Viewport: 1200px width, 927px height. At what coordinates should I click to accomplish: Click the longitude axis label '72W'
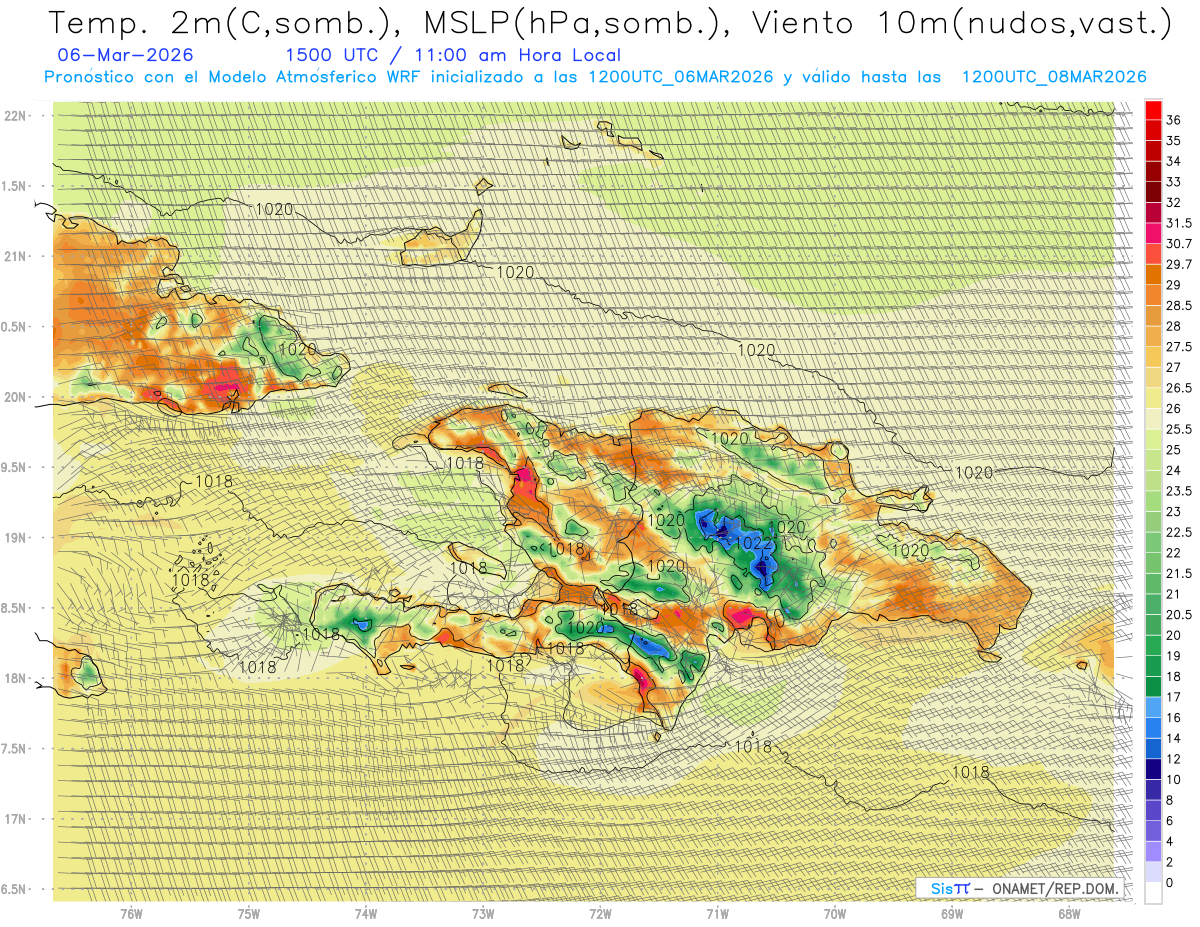coord(600,913)
